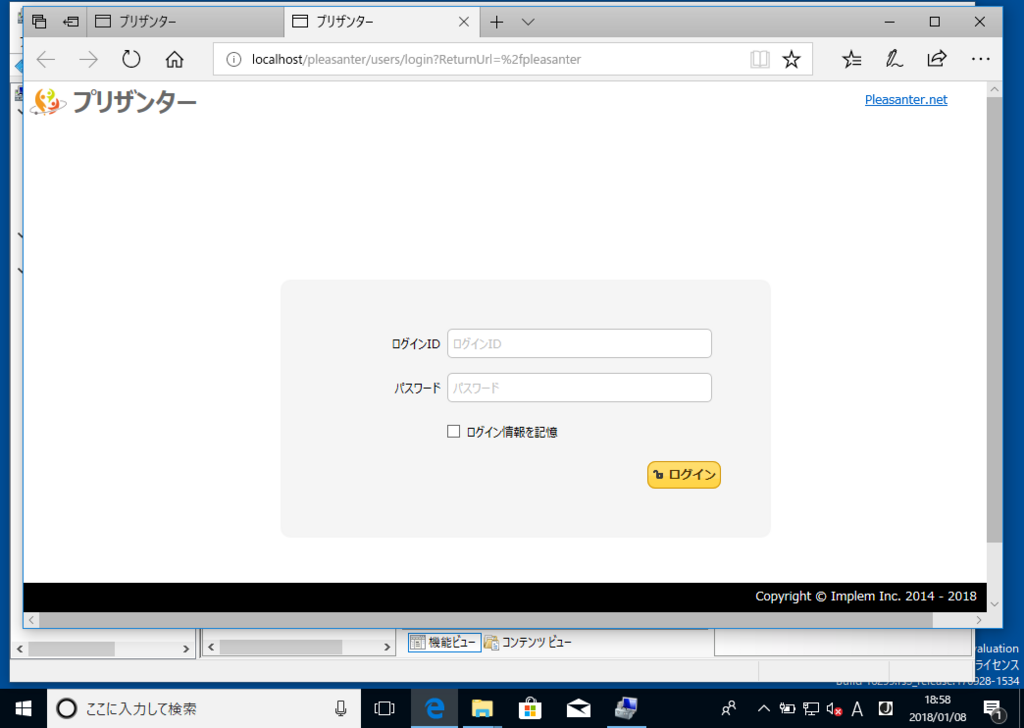
Task: Switch to コンテンツ ビュー in IIS window
Action: [528, 642]
